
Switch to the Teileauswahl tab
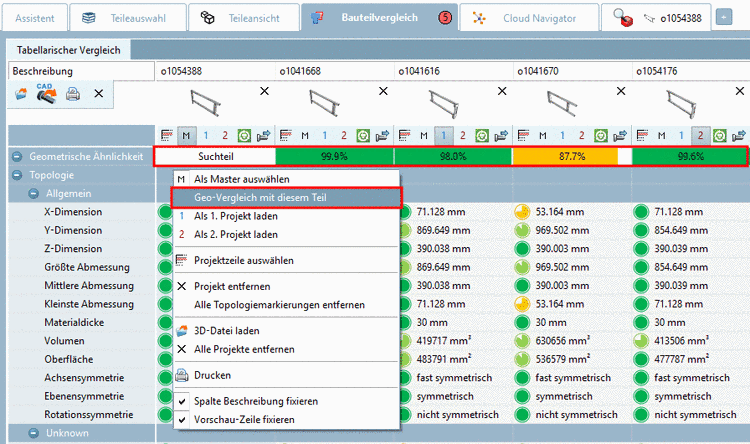tap(128, 18)
